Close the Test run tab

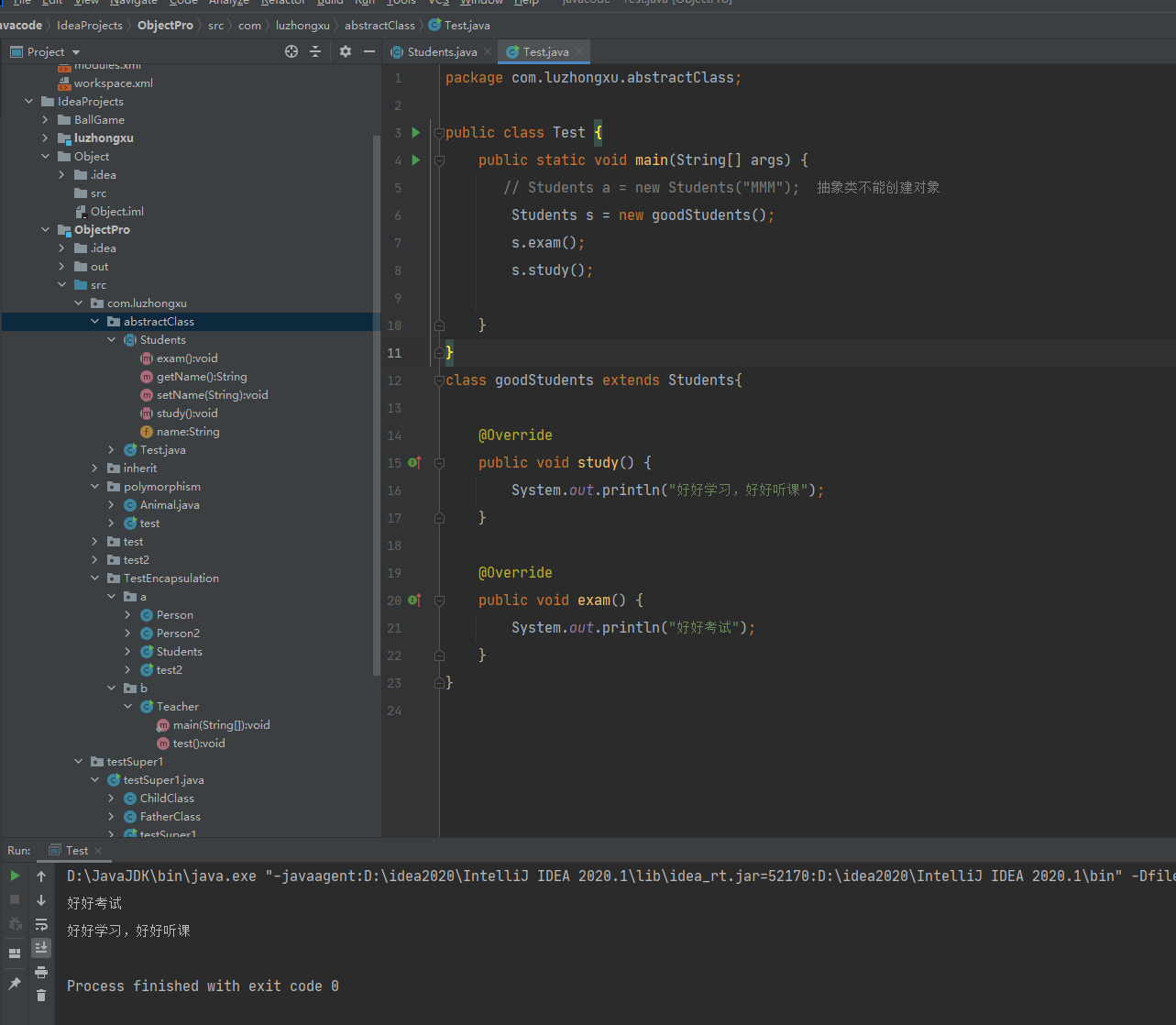pyautogui.click(x=98, y=851)
